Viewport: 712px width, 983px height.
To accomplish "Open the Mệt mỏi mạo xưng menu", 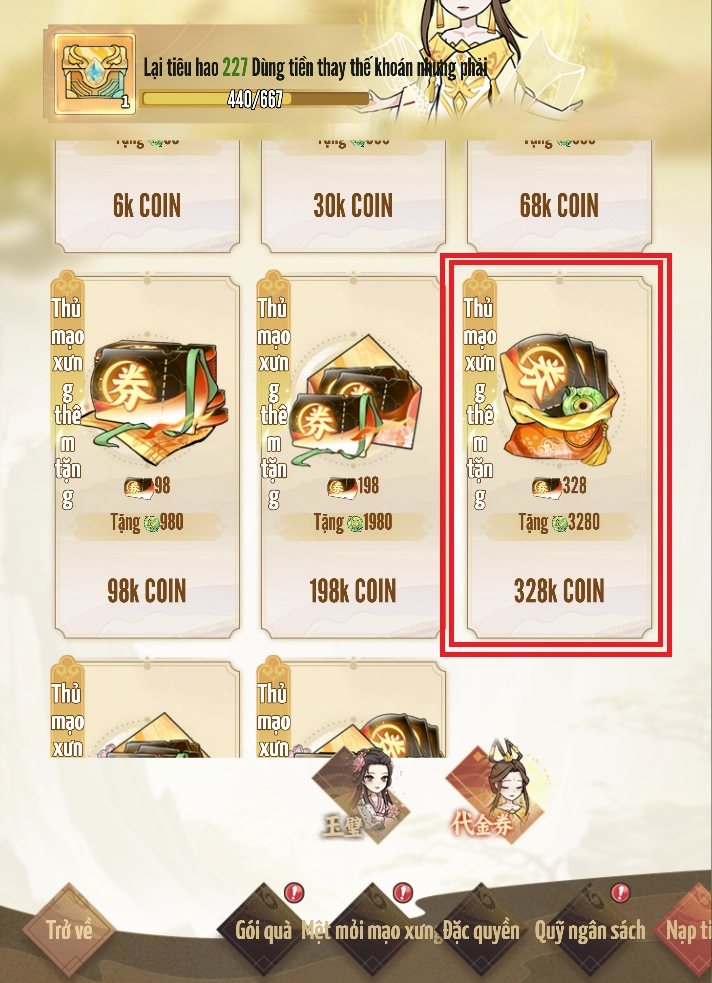I will (372, 930).
